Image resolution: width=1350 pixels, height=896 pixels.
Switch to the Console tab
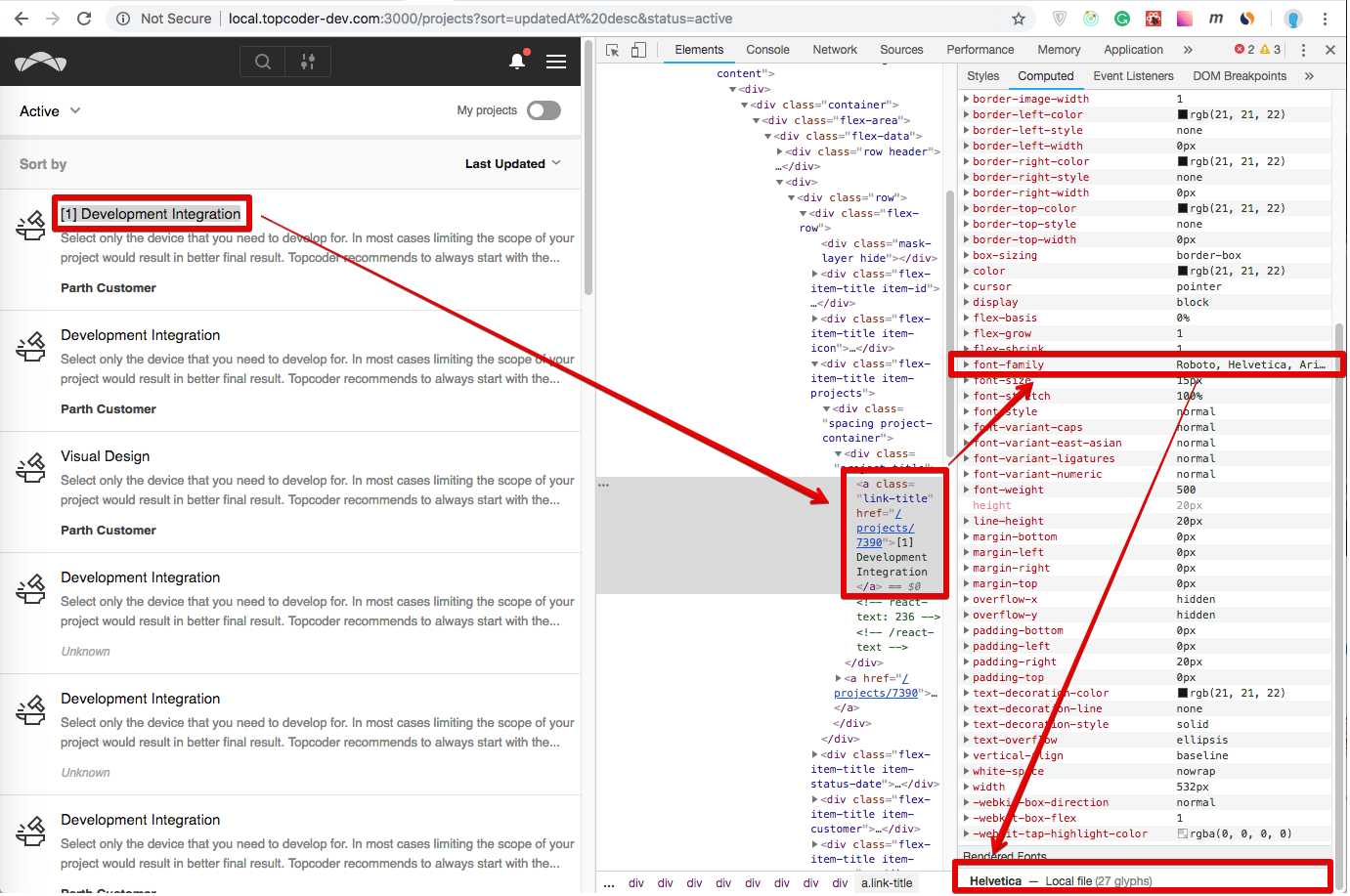click(767, 50)
